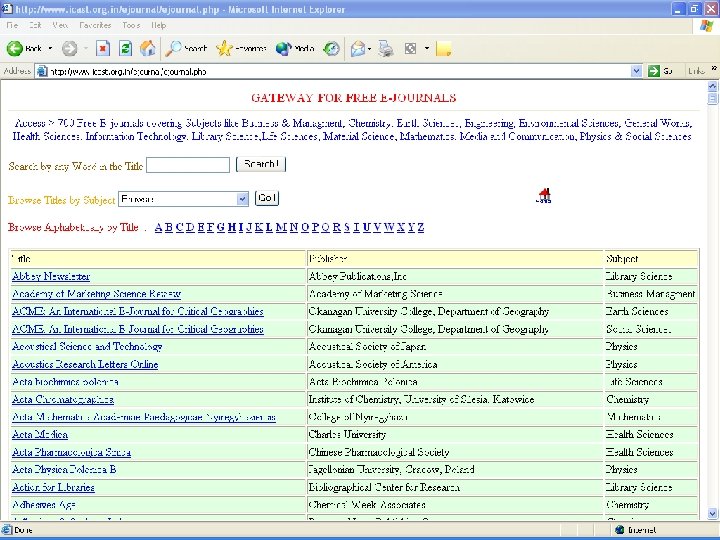Click the address bar URL field
The image size is (720, 540).
[x=339, y=71]
